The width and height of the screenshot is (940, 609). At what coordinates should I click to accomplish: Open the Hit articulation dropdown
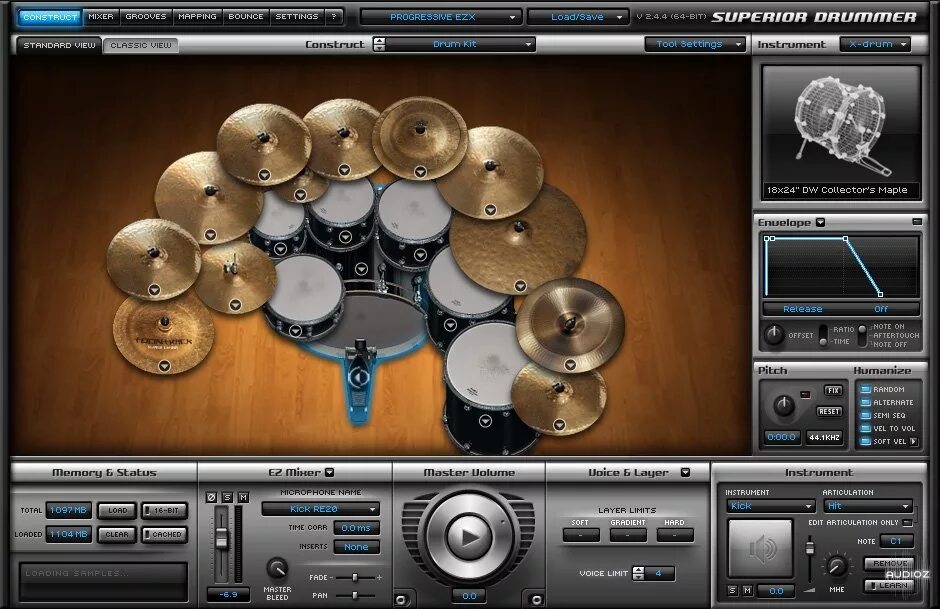pos(868,506)
